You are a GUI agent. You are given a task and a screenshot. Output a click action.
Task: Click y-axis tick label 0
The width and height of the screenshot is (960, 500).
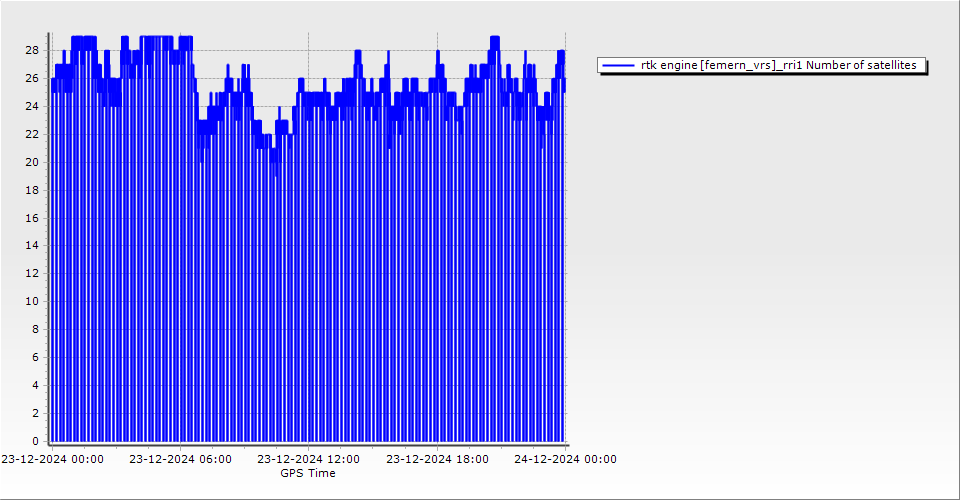(35, 441)
